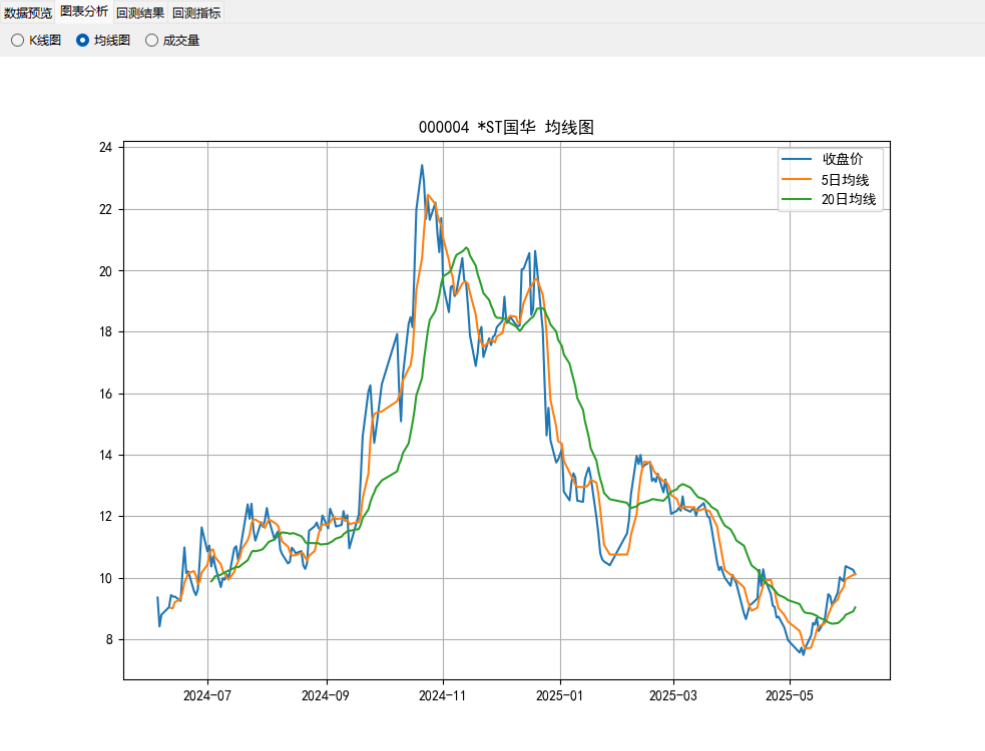Click the y-axis value 24
The width and height of the screenshot is (985, 751).
click(106, 148)
